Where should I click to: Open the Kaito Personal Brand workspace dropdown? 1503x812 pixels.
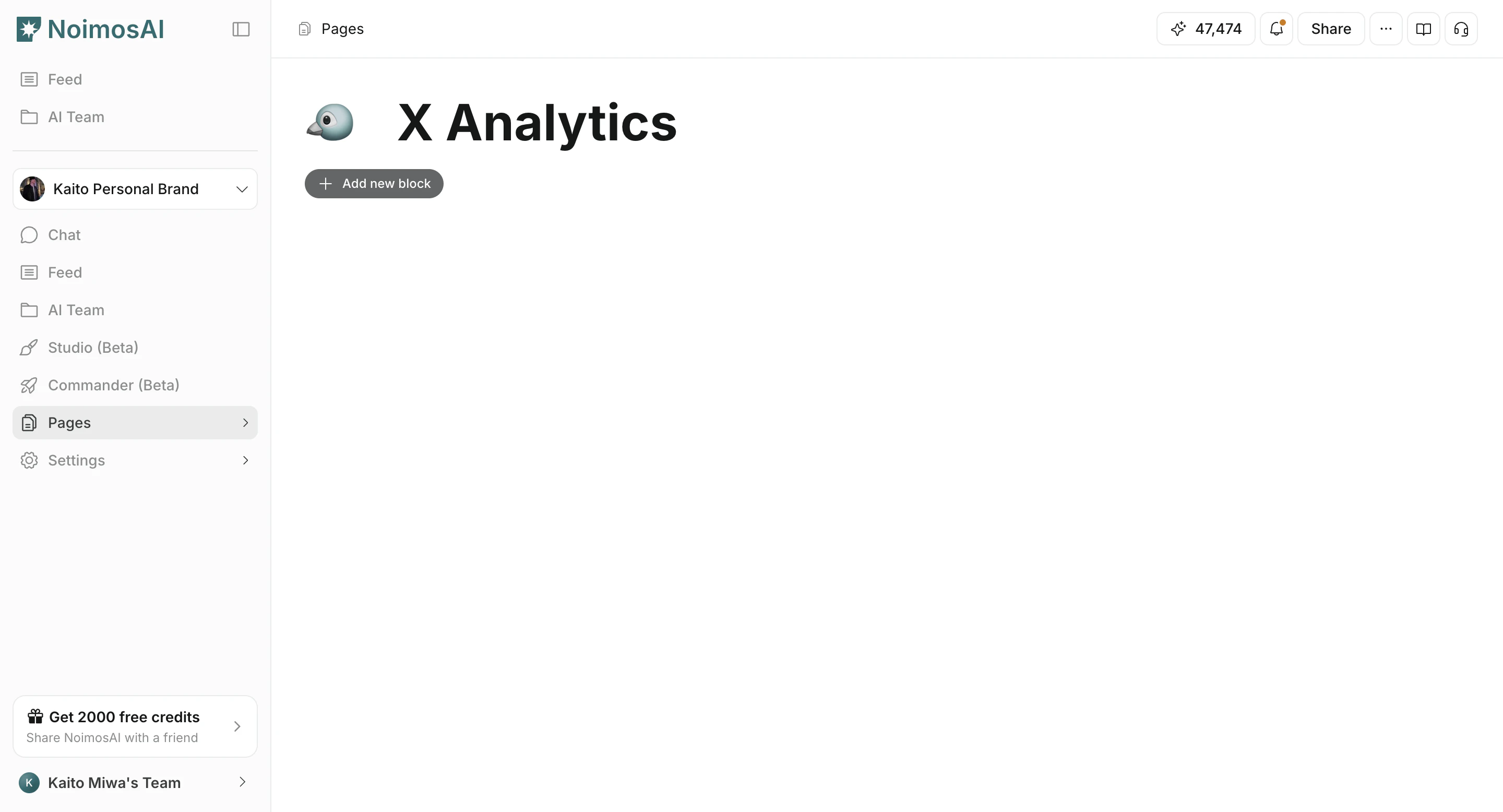[x=135, y=188]
